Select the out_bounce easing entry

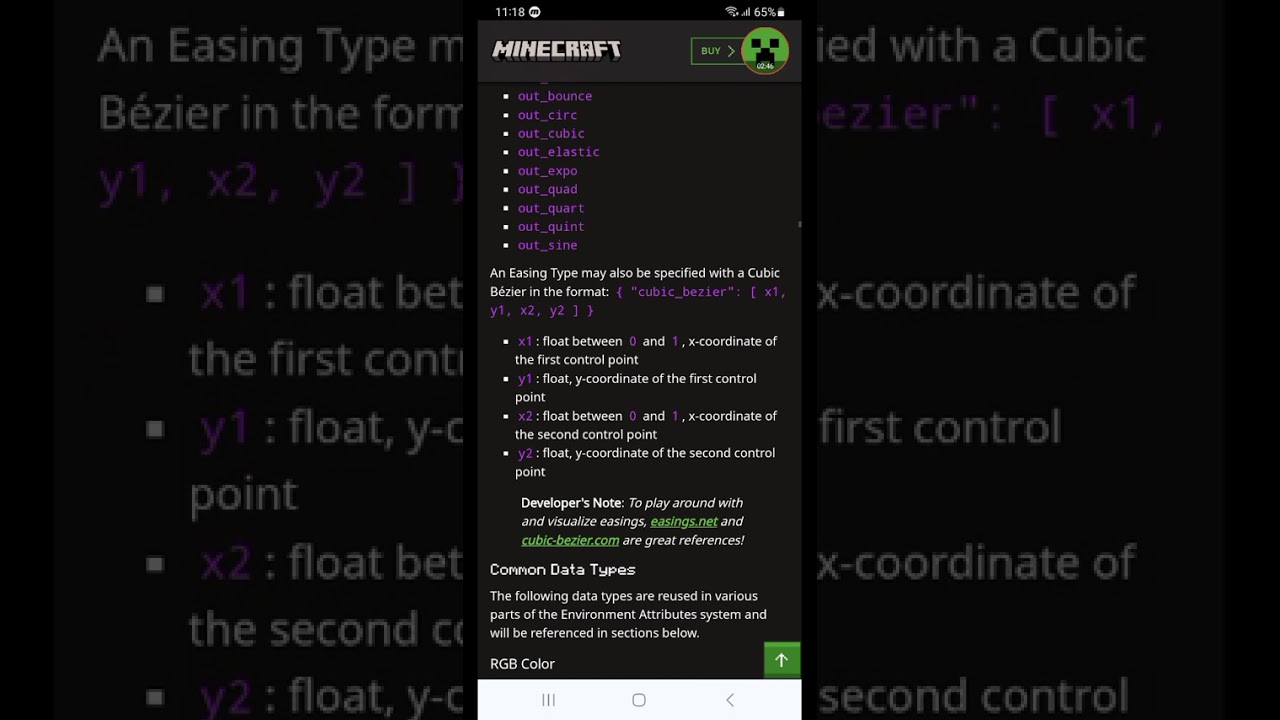(x=555, y=96)
